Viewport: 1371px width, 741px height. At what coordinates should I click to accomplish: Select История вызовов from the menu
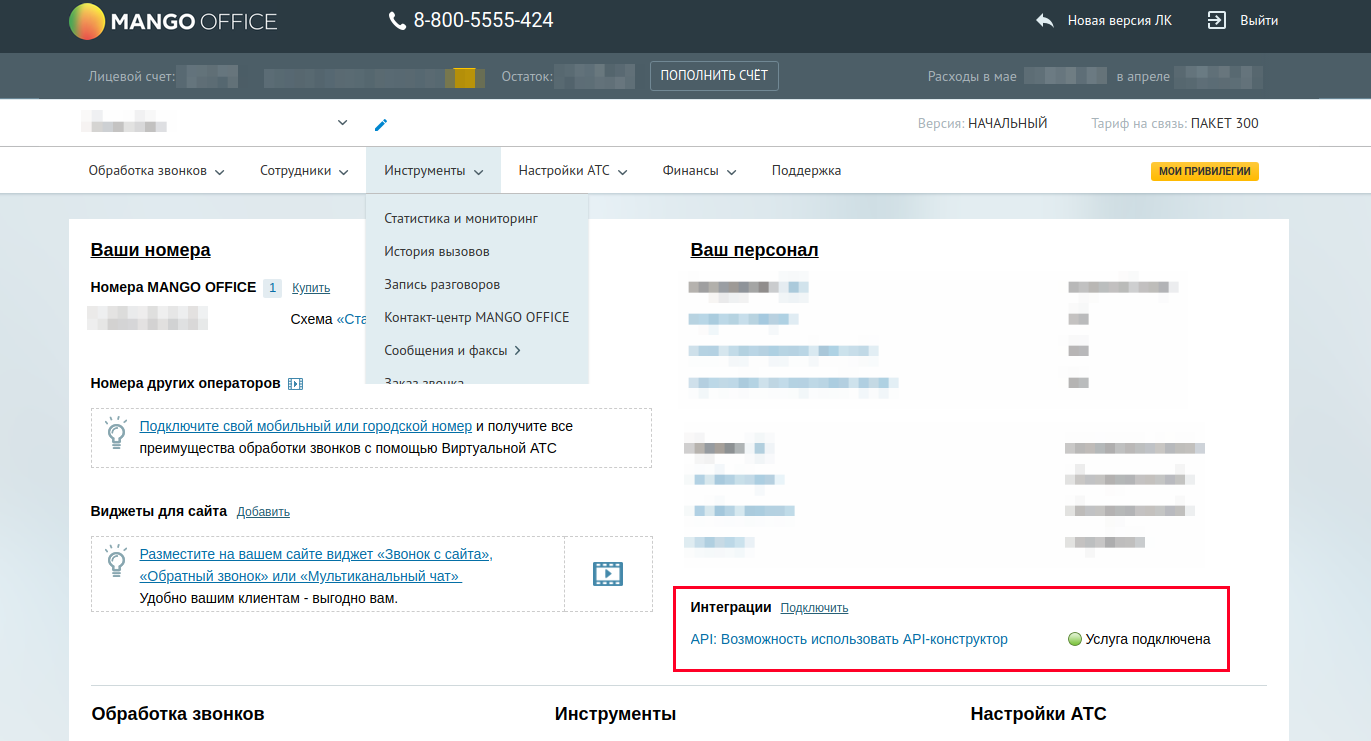click(x=436, y=252)
